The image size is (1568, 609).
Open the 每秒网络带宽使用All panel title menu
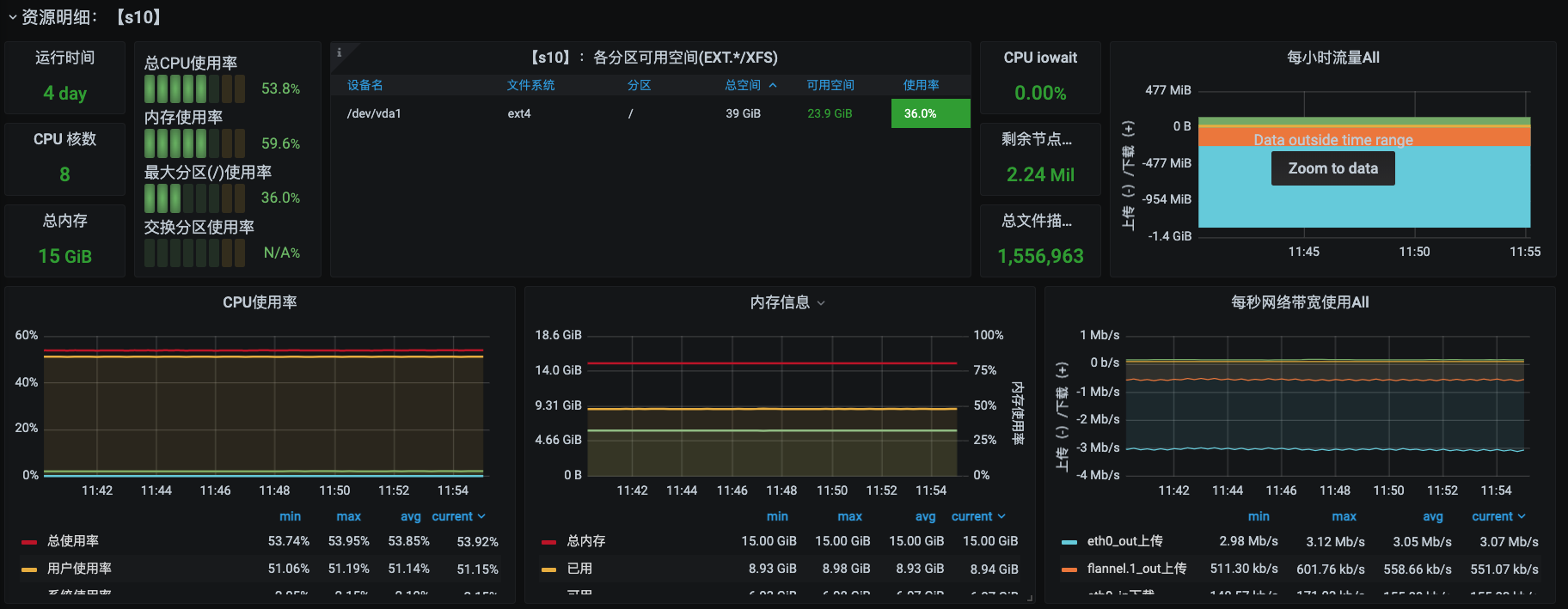pos(1300,302)
